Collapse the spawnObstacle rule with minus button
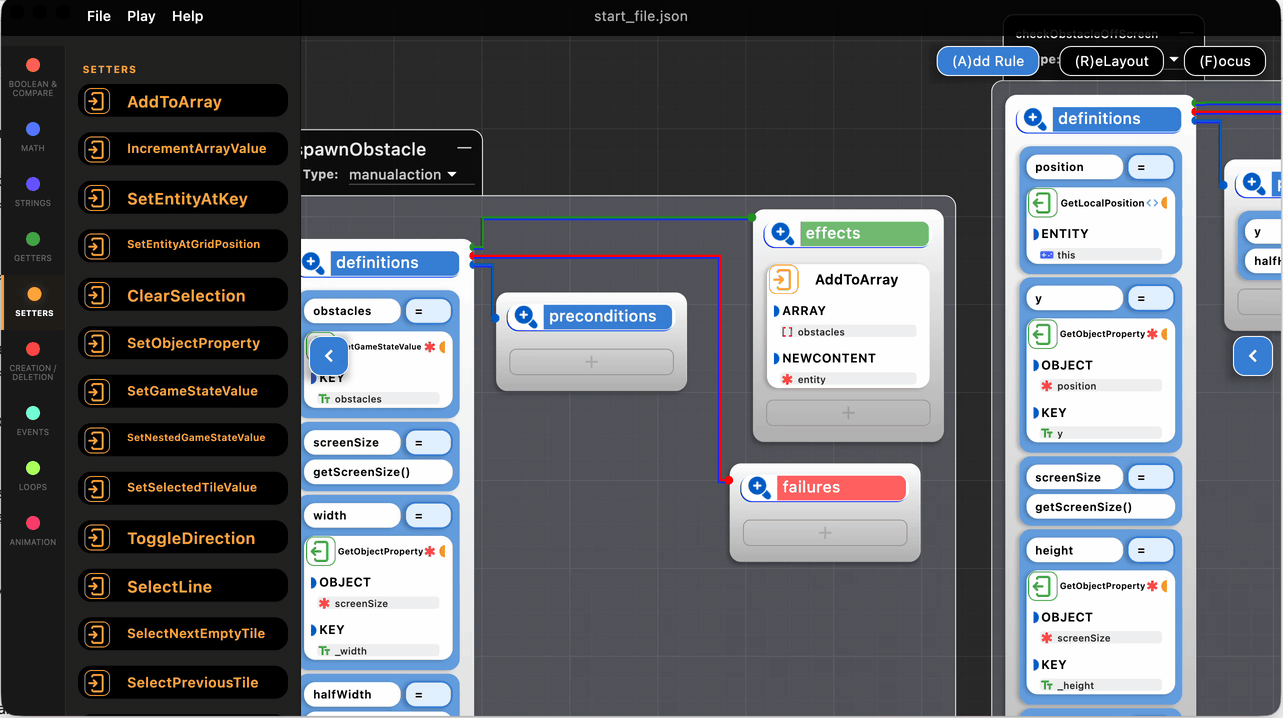The width and height of the screenshot is (1283, 718). [464, 148]
